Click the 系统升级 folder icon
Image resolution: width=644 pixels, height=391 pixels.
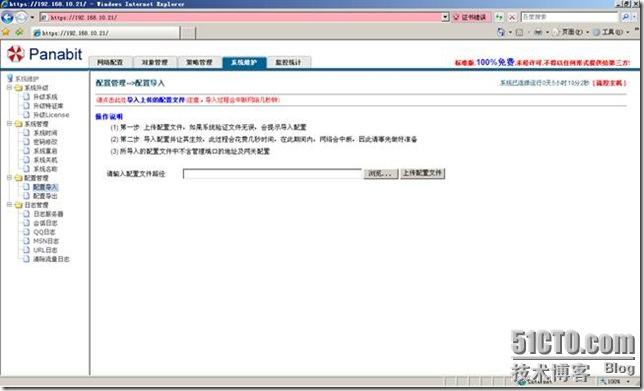tap(18, 88)
